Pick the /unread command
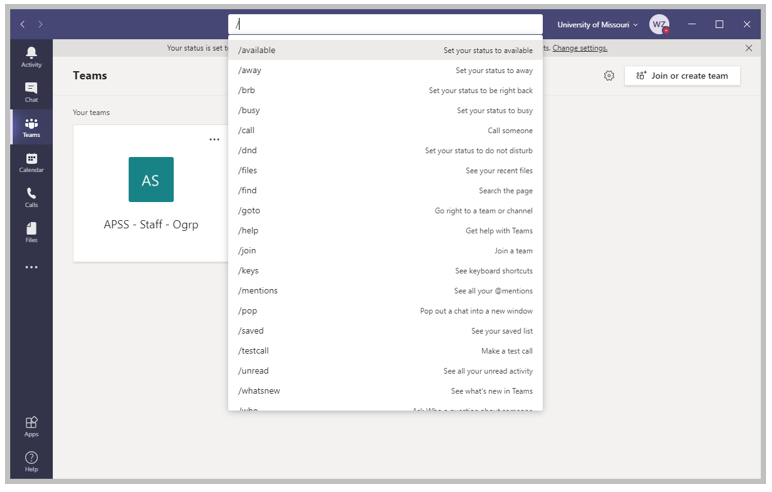The image size is (772, 492). (385, 371)
